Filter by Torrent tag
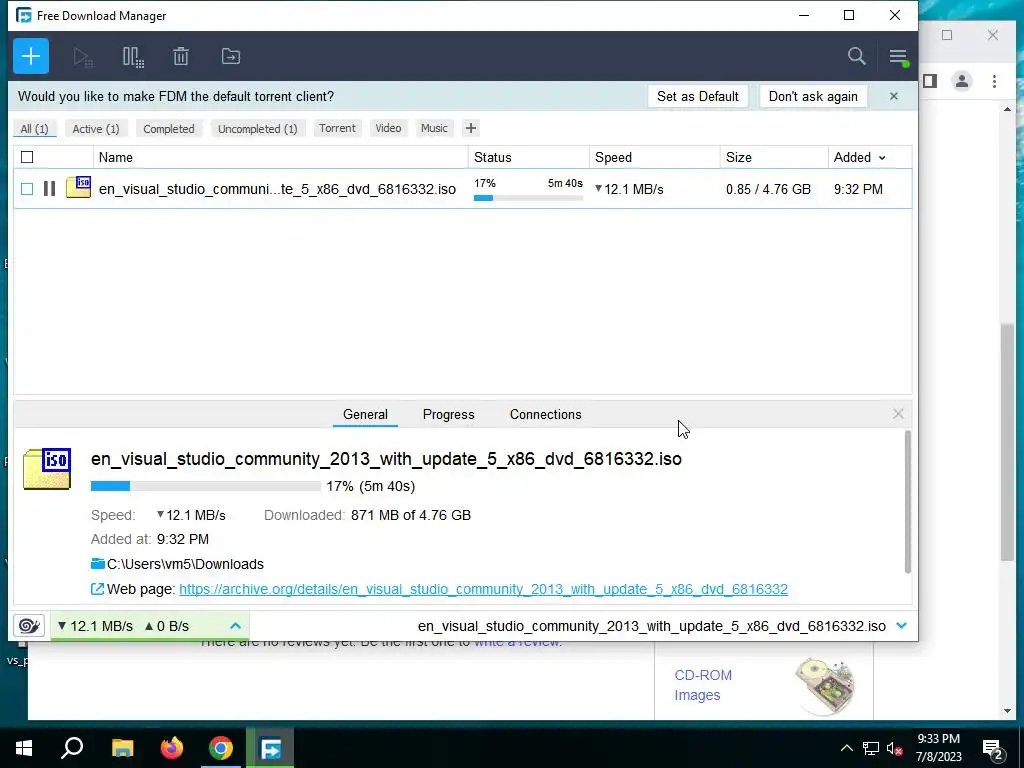Viewport: 1024px width, 768px height. (x=338, y=128)
